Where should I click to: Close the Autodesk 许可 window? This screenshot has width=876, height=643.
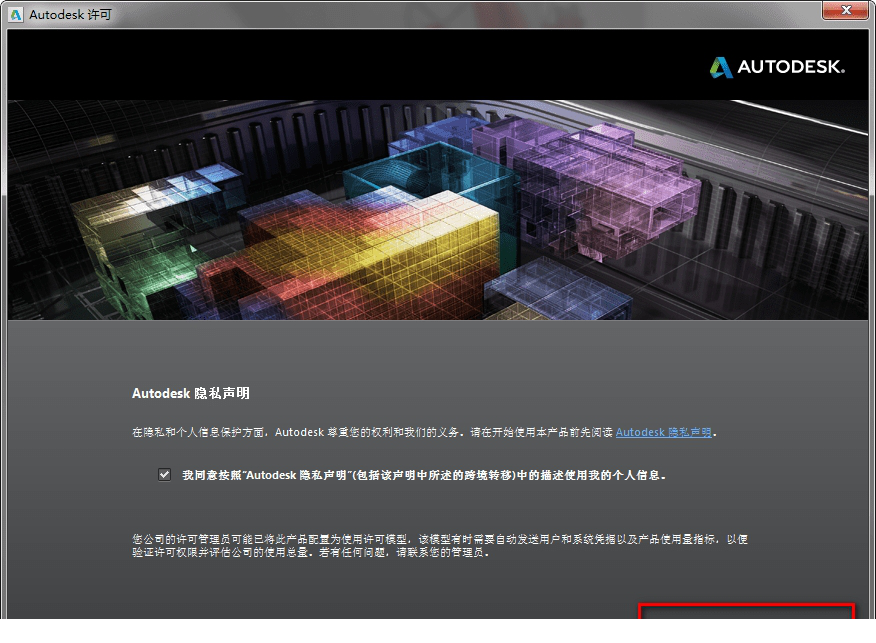tap(845, 10)
